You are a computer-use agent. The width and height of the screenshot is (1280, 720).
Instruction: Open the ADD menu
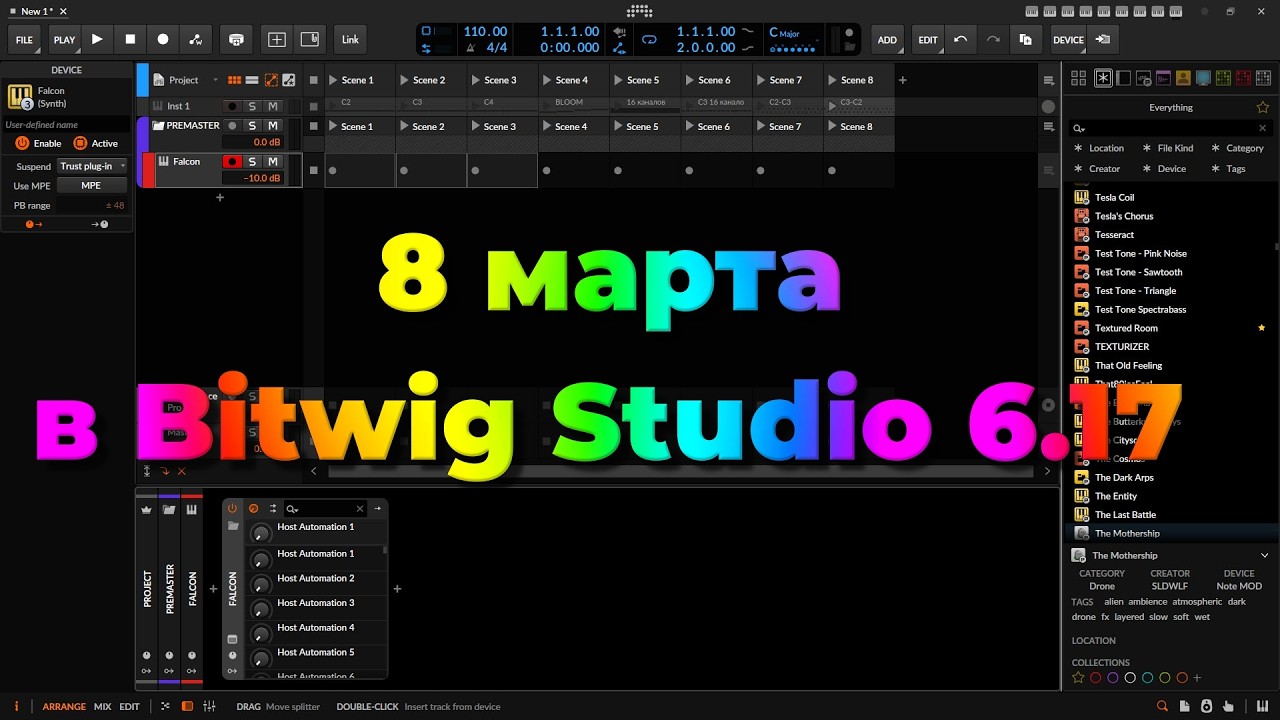coord(887,40)
